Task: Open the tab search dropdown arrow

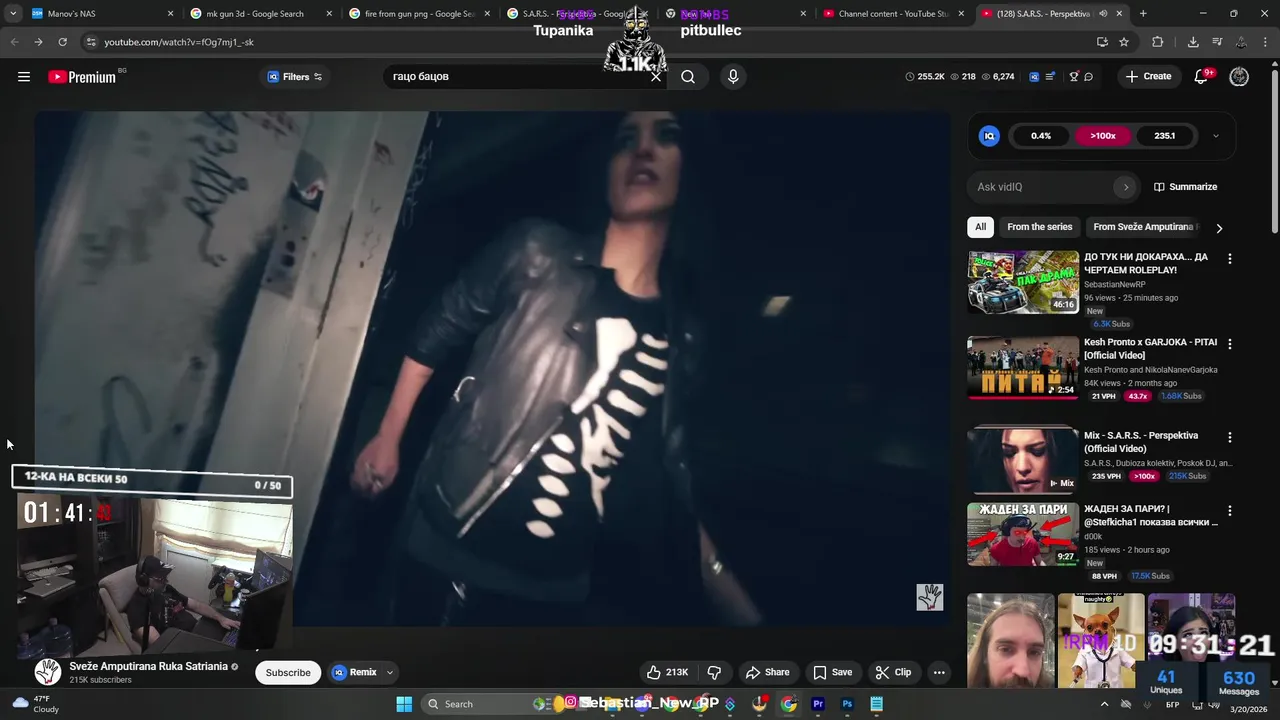Action: [12, 14]
